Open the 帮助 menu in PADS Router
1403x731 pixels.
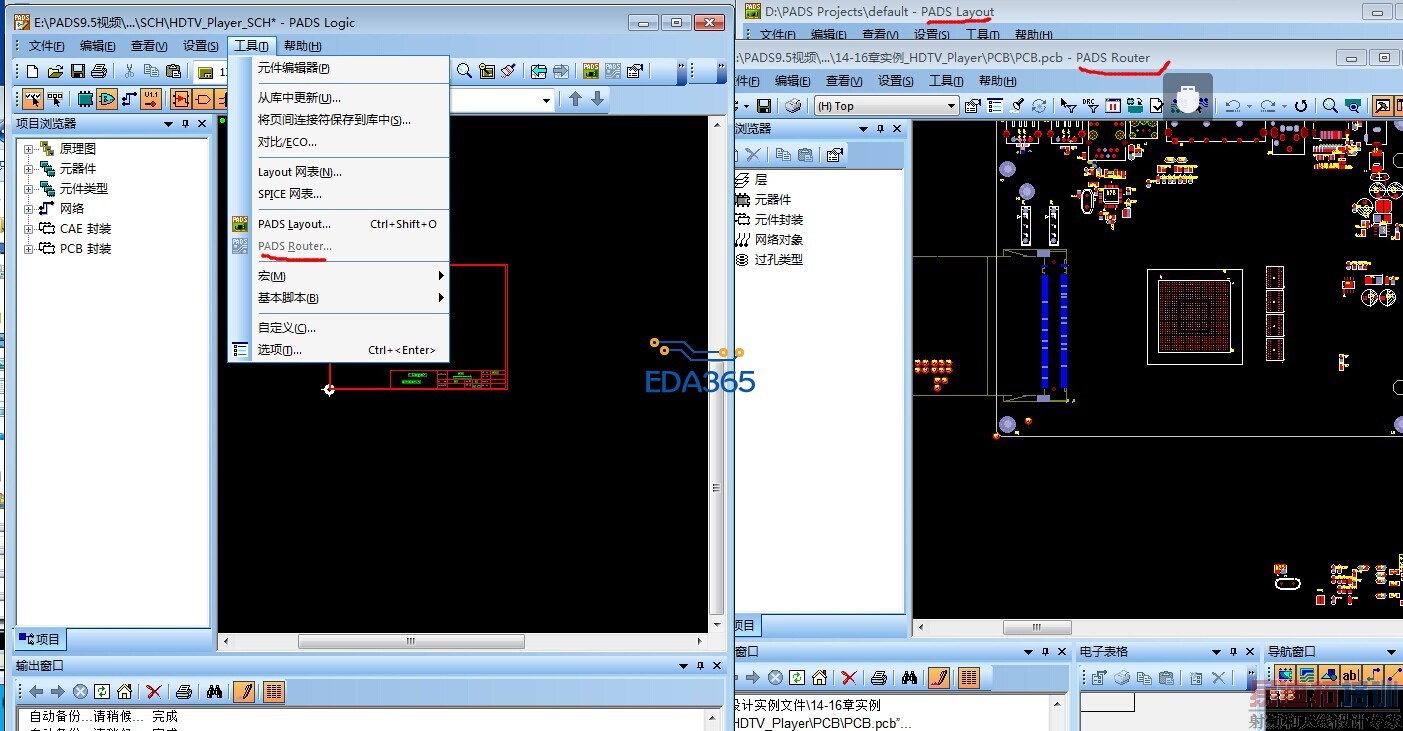[x=999, y=81]
